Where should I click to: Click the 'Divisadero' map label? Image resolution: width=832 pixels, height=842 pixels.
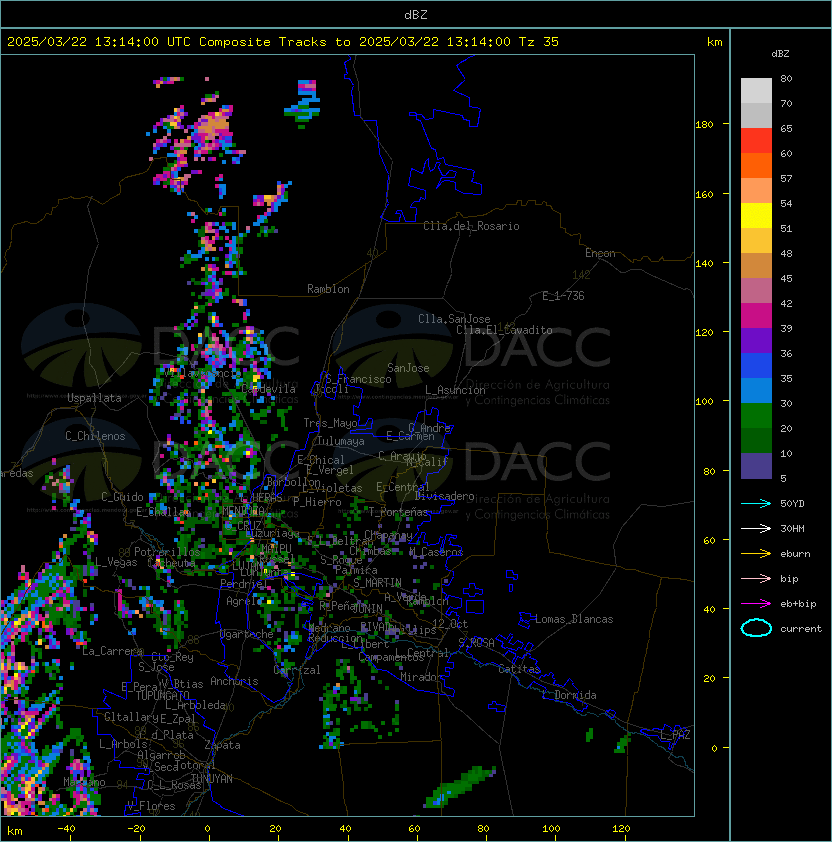(x=444, y=496)
